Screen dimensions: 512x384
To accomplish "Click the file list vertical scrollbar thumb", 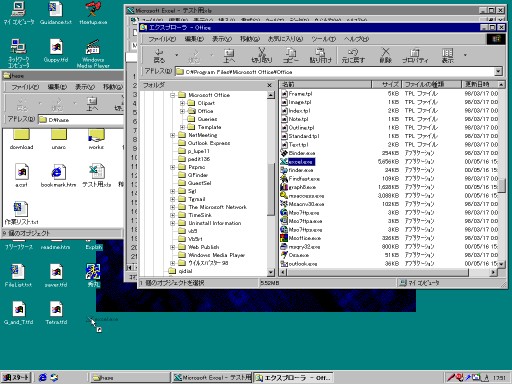I will 501,185.
